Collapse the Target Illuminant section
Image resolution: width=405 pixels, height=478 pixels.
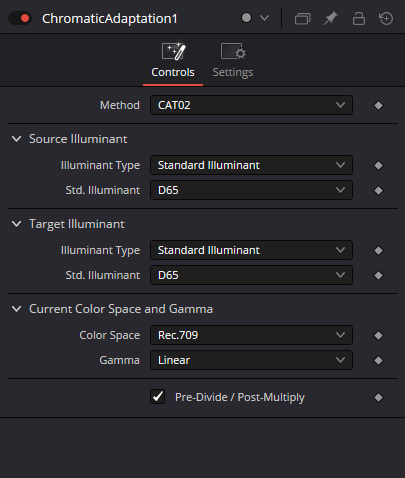16,224
